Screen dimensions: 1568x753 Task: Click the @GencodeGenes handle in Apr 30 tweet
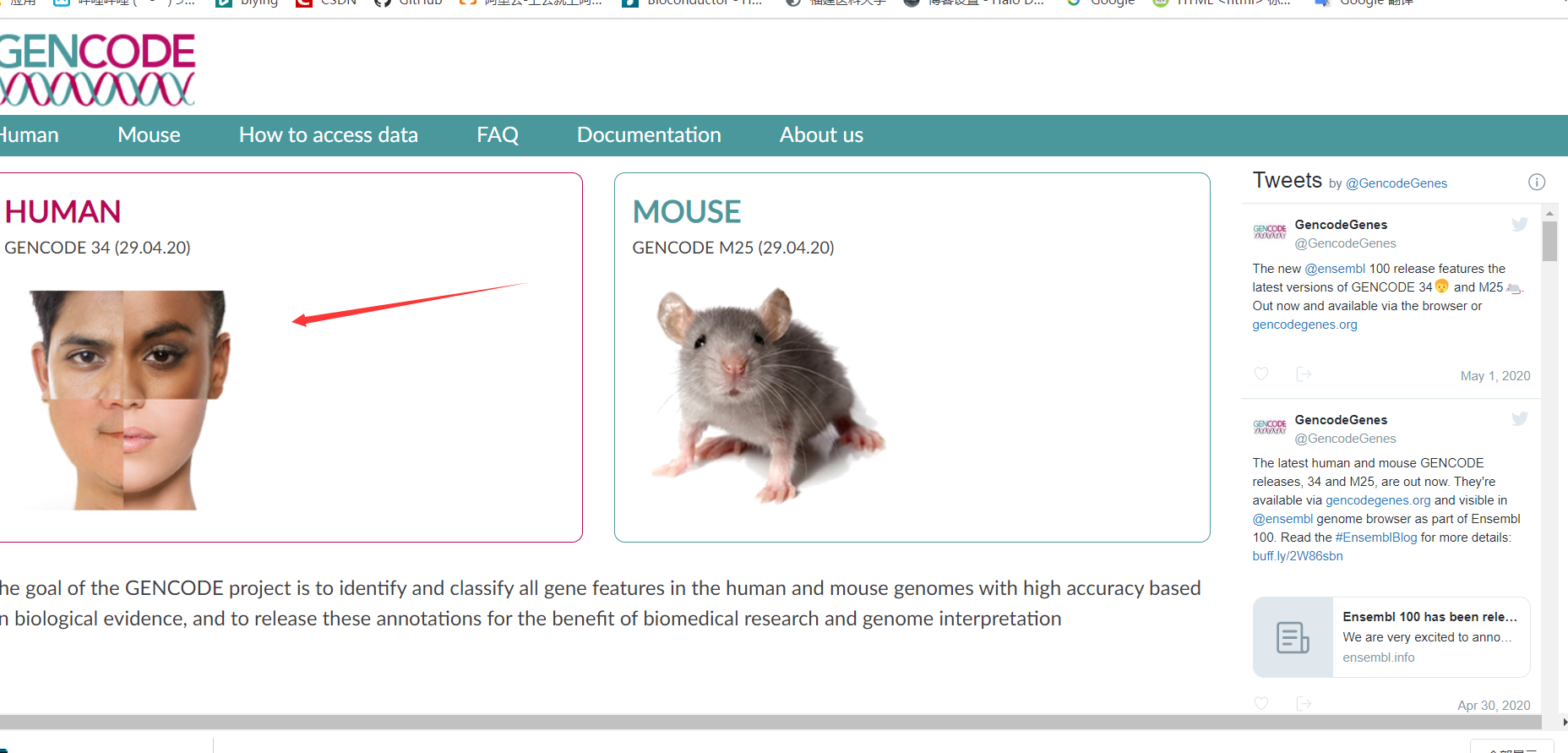[x=1345, y=439]
